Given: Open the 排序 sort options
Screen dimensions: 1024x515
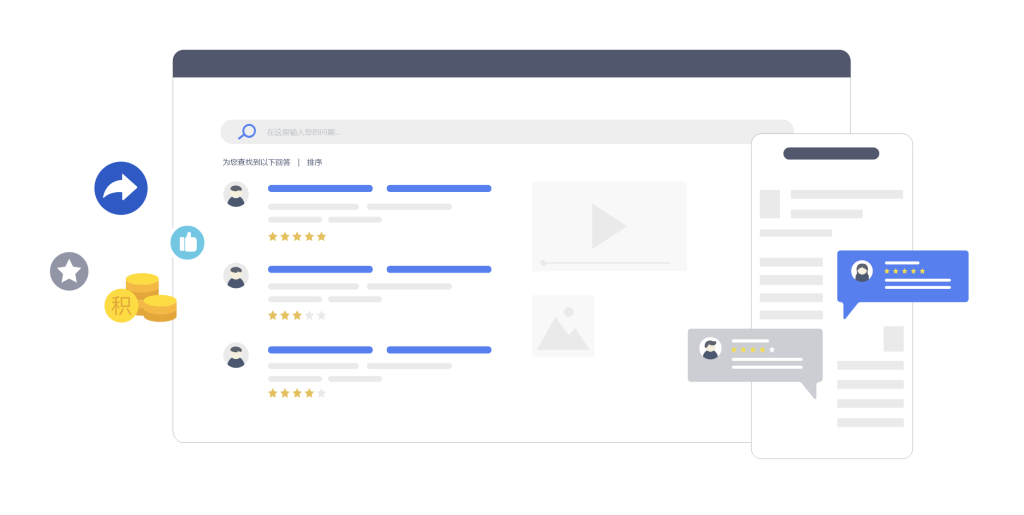Looking at the screenshot, I should [x=314, y=162].
